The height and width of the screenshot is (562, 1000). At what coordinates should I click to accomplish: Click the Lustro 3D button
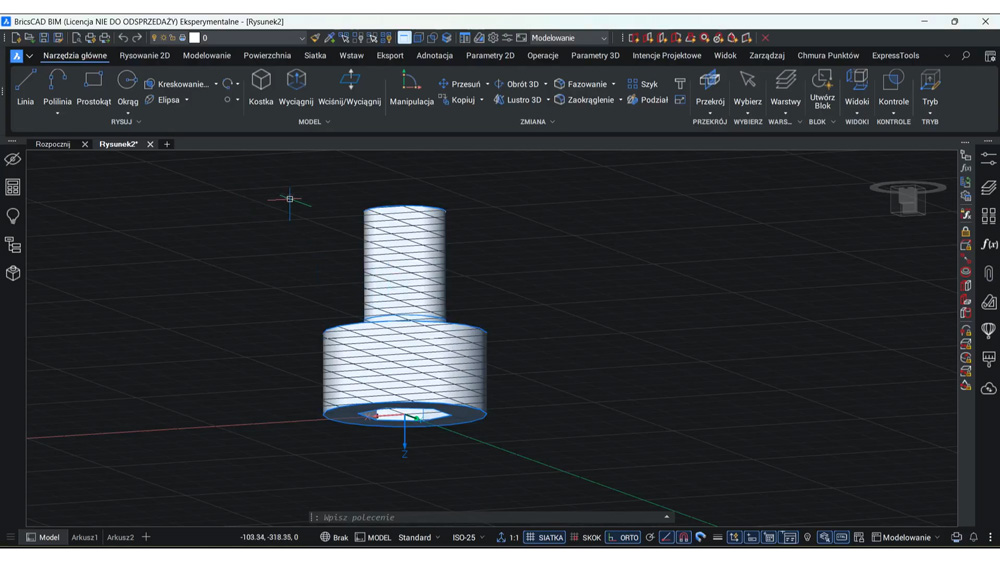517,100
